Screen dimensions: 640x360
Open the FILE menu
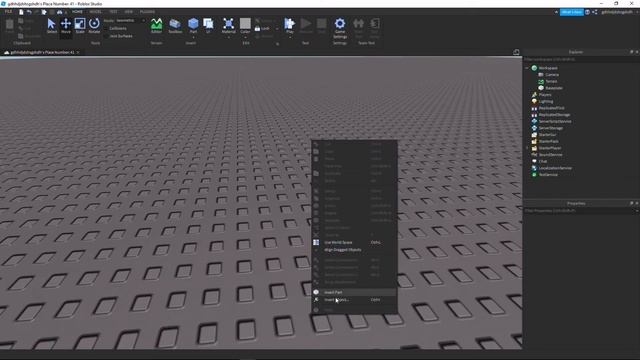8,12
